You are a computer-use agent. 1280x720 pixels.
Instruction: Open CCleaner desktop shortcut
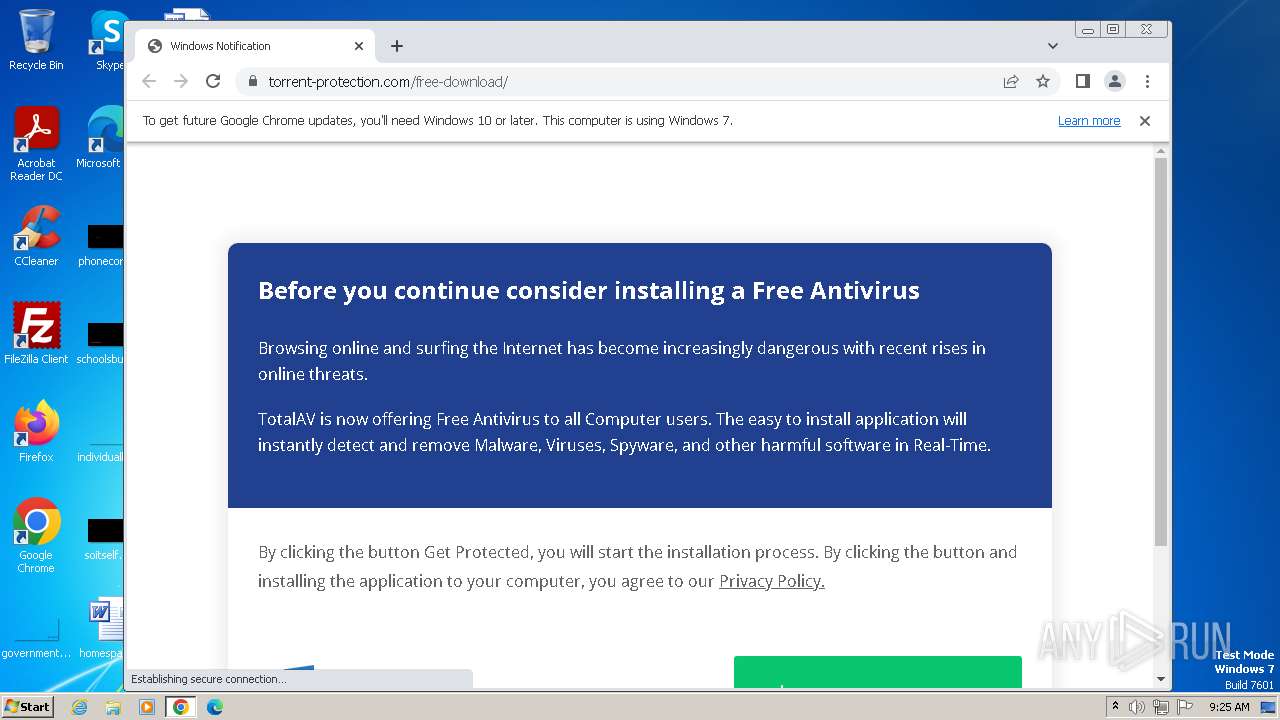36,236
